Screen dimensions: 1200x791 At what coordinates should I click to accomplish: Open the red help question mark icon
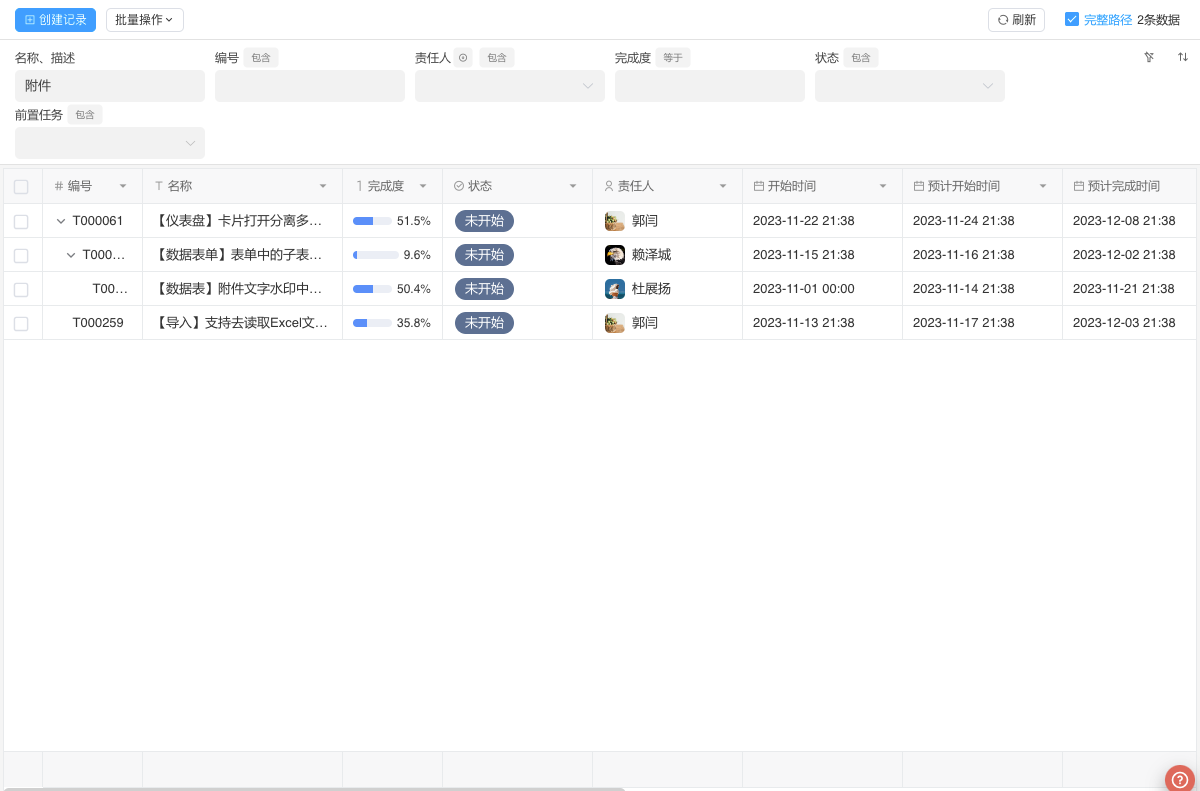(1180, 779)
